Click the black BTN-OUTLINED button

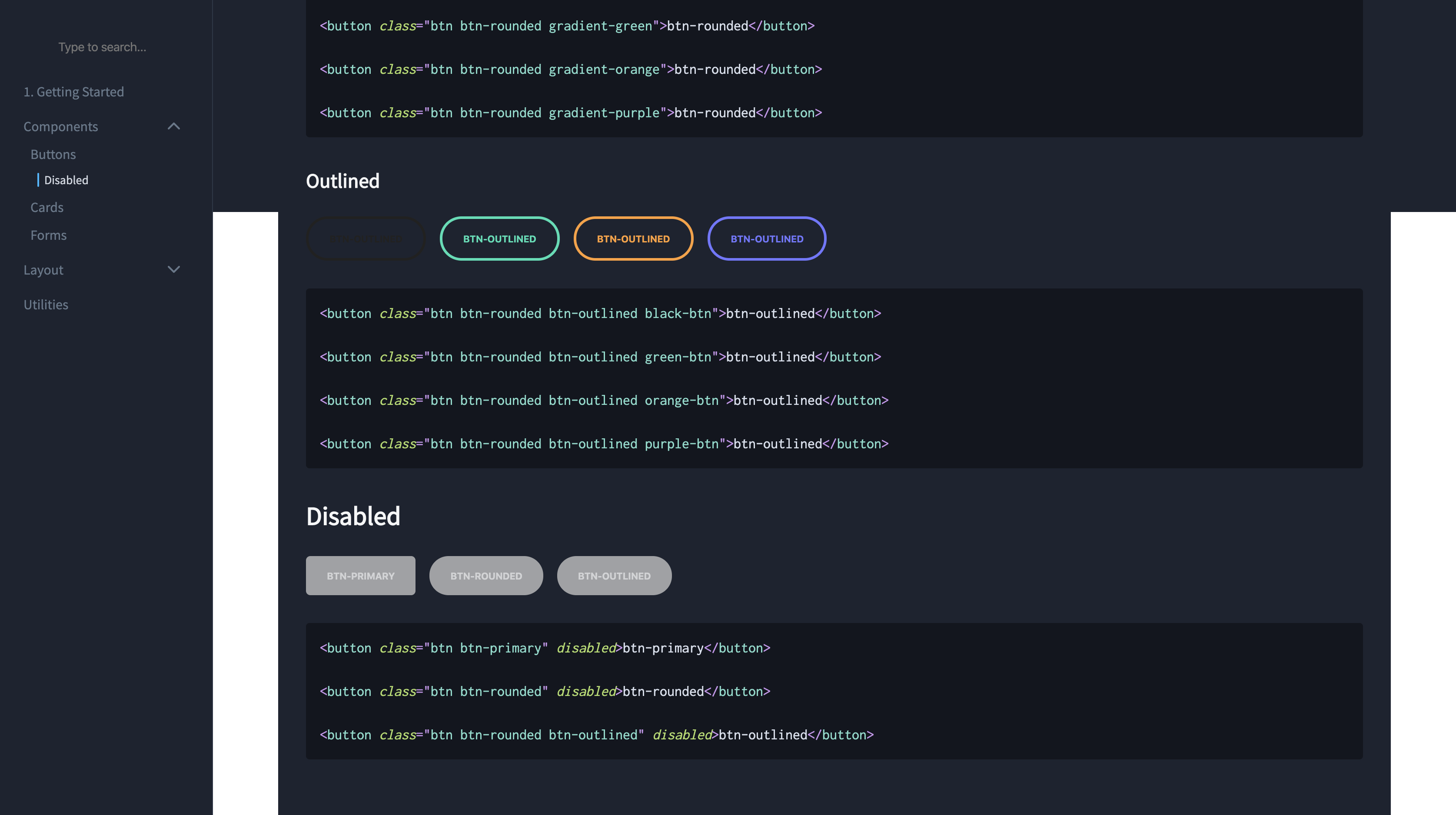pyautogui.click(x=366, y=239)
